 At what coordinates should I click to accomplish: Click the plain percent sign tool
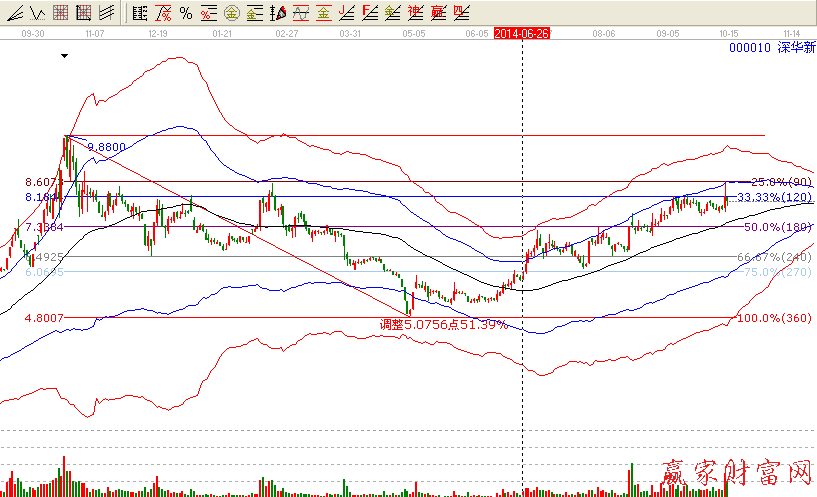pos(185,13)
